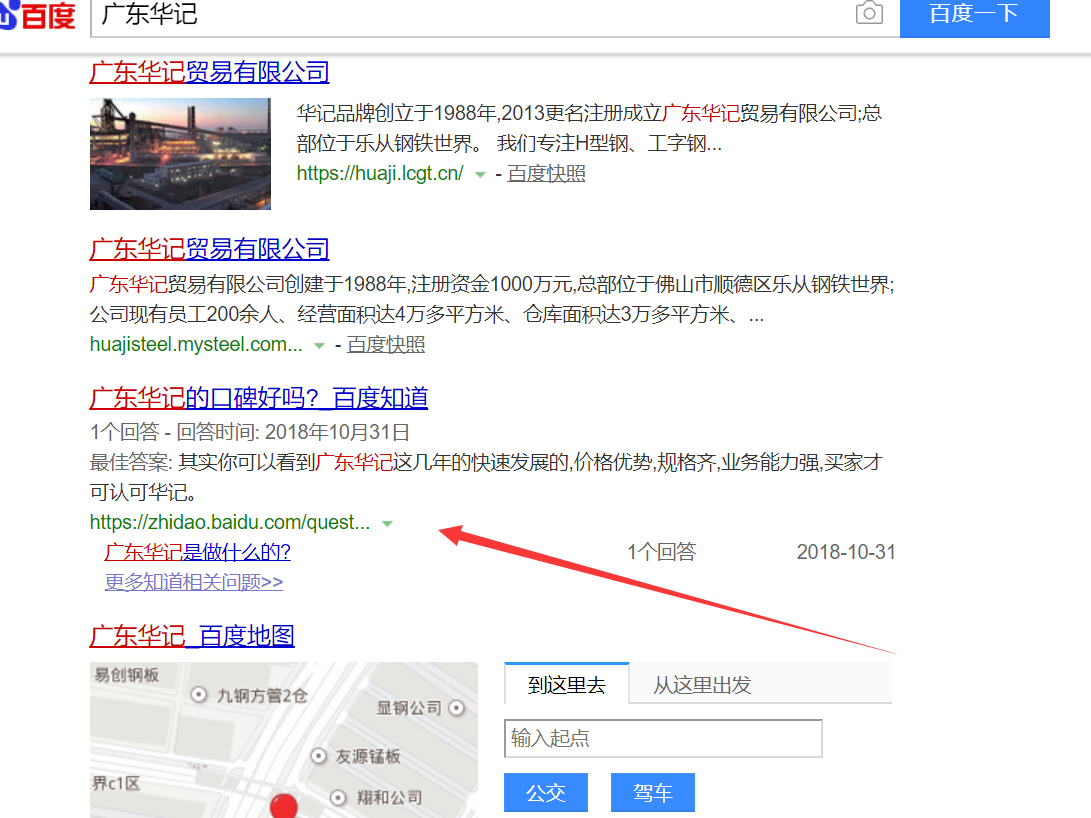
Task: Open huajisteel.mysteel.com URL link
Action: click(196, 344)
